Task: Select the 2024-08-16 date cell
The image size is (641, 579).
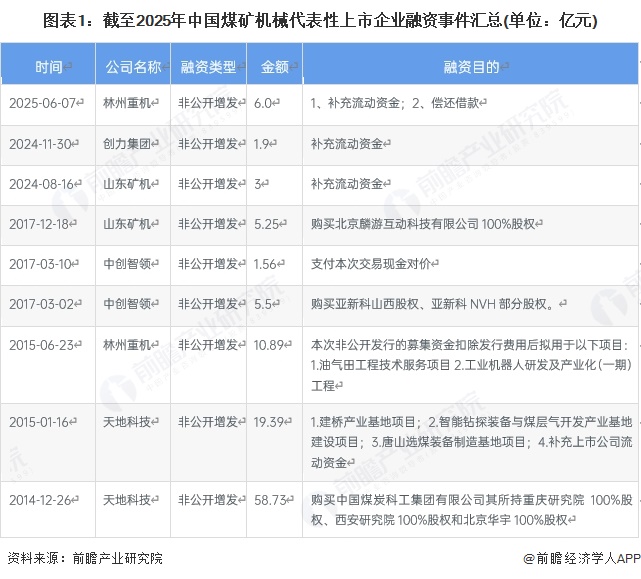Action: [41, 184]
